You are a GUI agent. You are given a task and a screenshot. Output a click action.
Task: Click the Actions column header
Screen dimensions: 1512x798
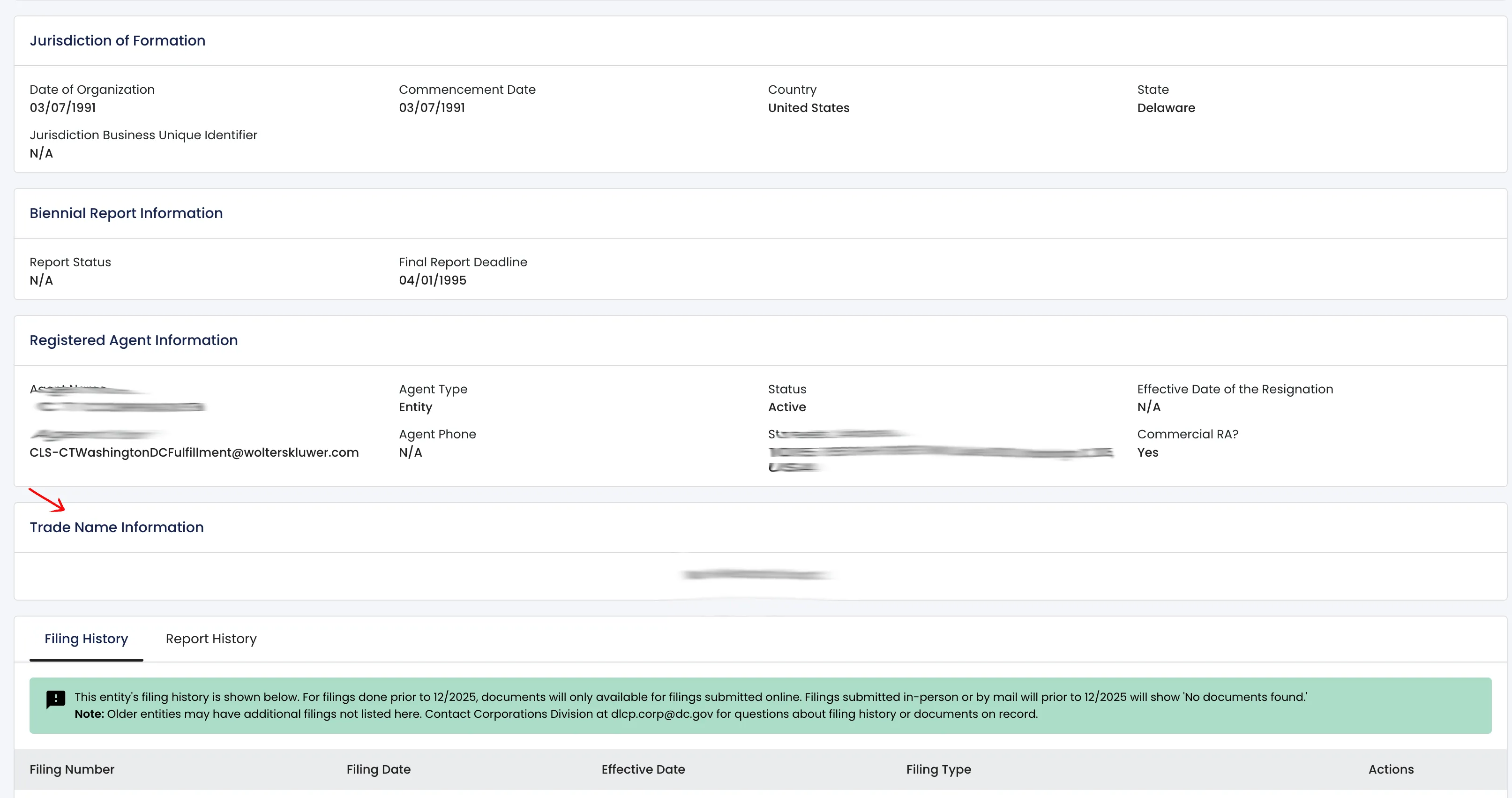1391,770
